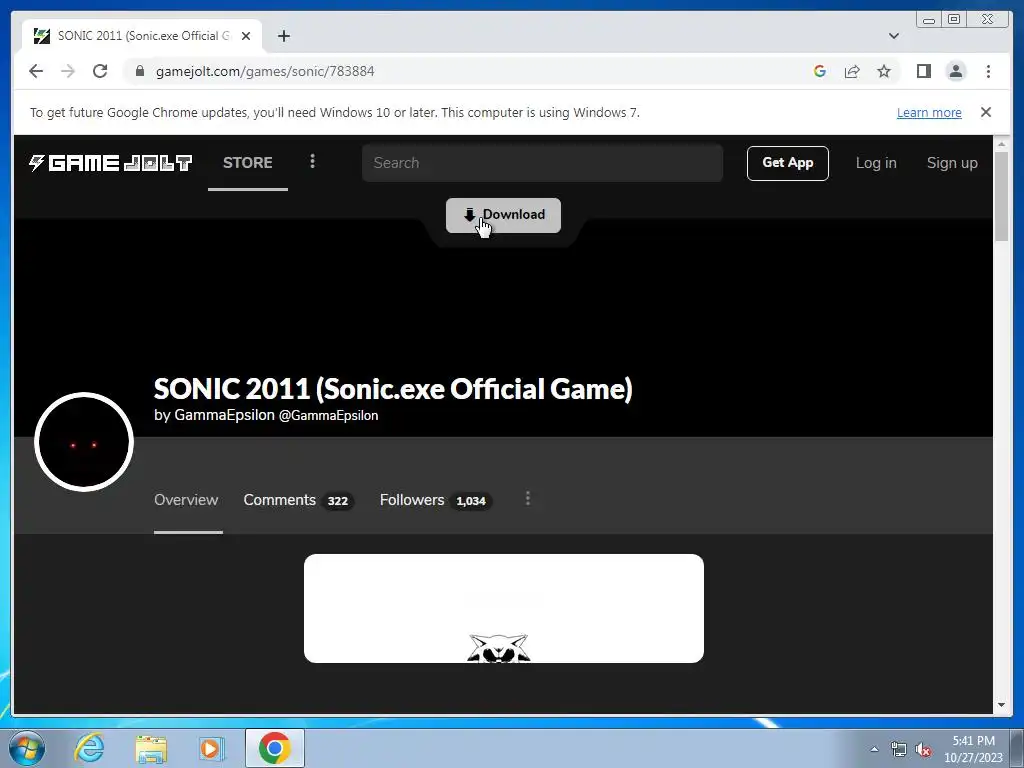View site information lock icon
1024x768 pixels.
pos(140,71)
